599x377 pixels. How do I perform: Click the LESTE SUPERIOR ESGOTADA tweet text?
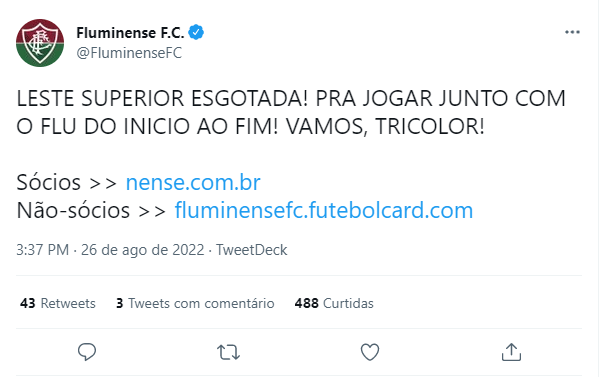tap(291, 112)
